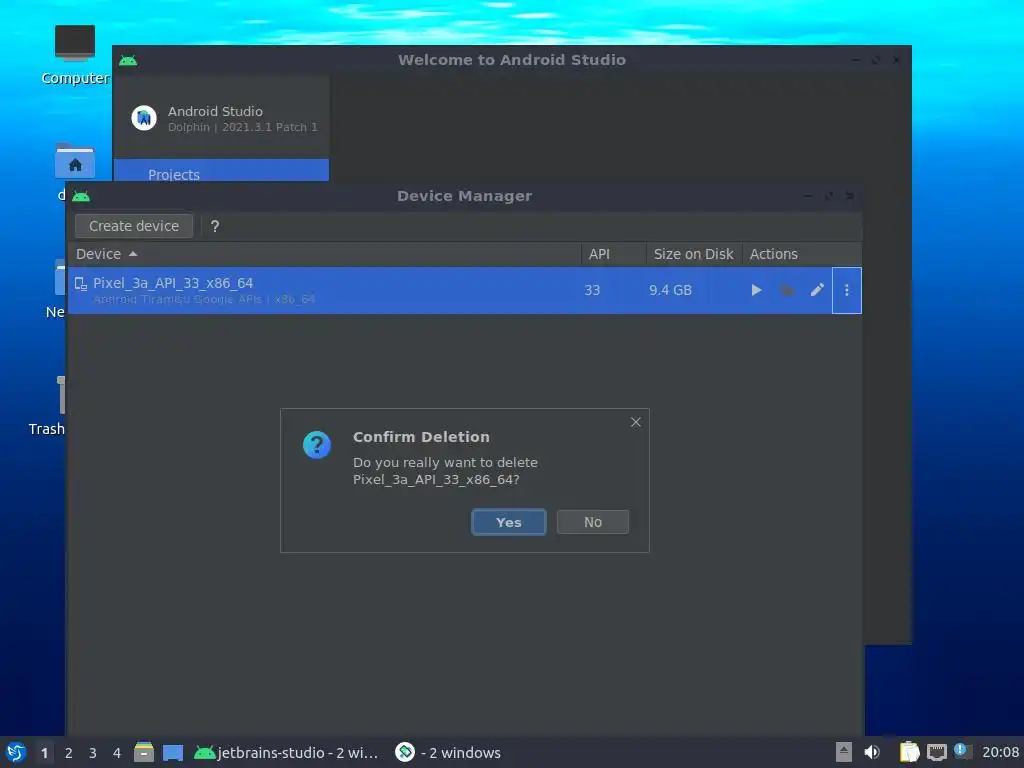
Task: Click the 9.4 GB size cell
Action: coord(670,290)
